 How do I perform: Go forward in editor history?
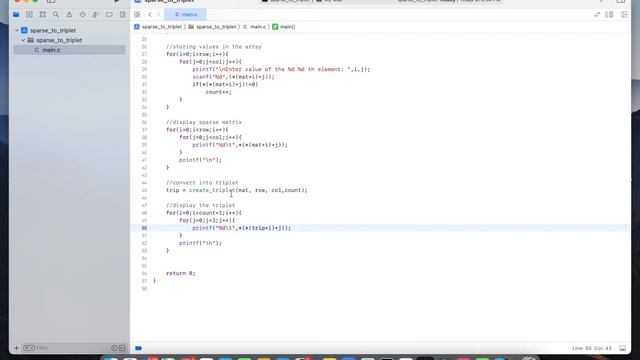(x=158, y=15)
